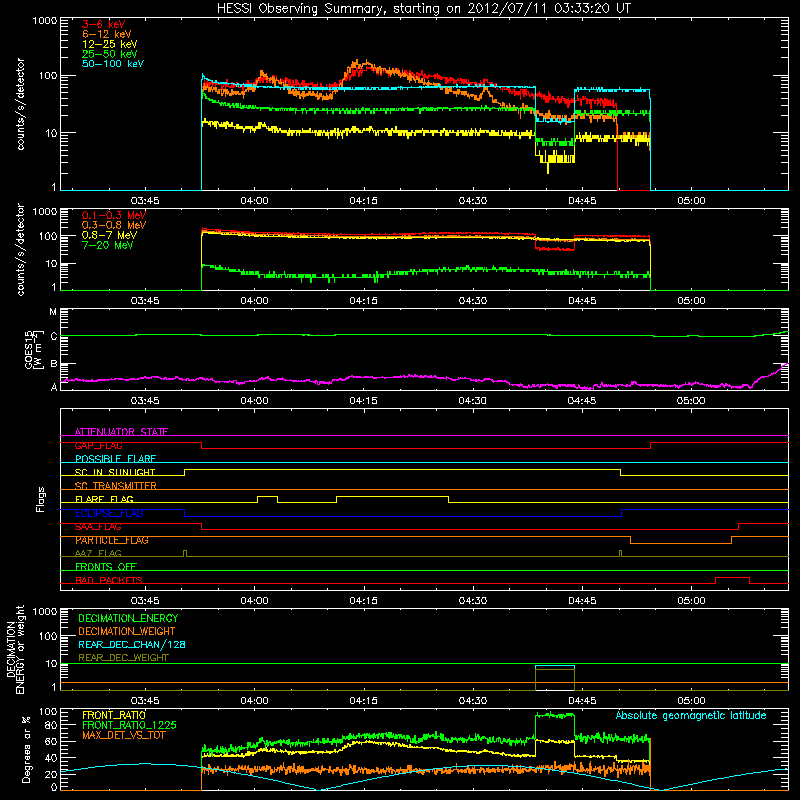Pick the SC_TRANSMITTER flag label
This screenshot has width=800, height=800.
tap(115, 486)
